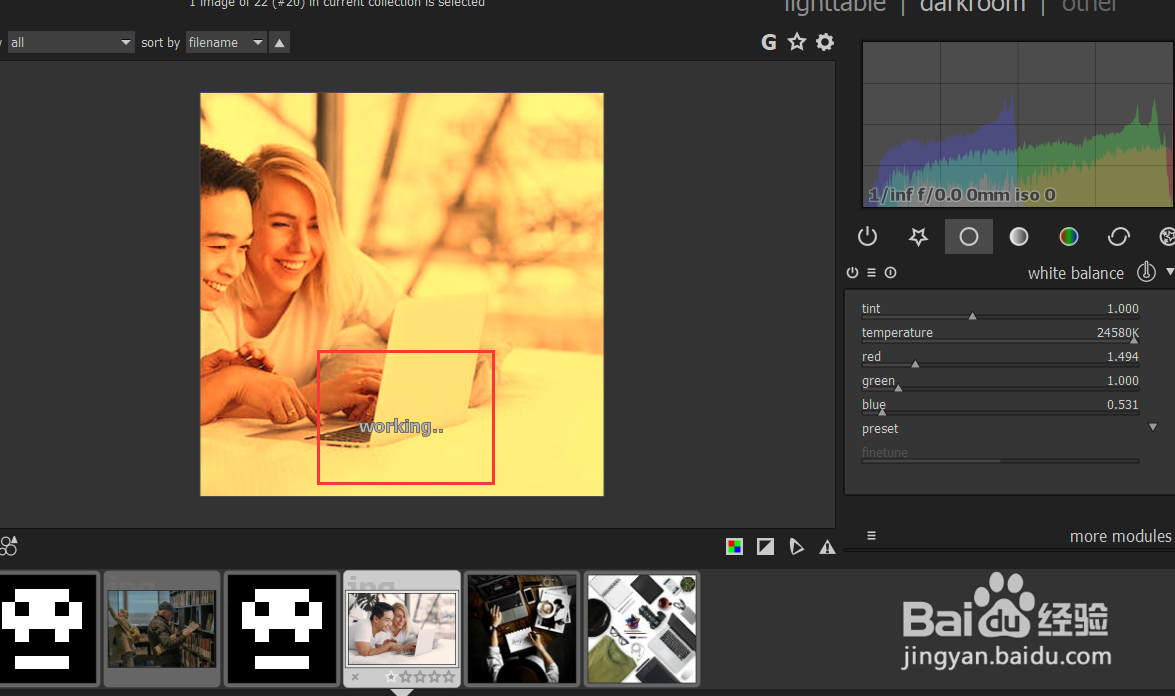Viewport: 1175px width, 696px height.
Task: Open the 'all' rating filter dropdown
Action: click(69, 43)
